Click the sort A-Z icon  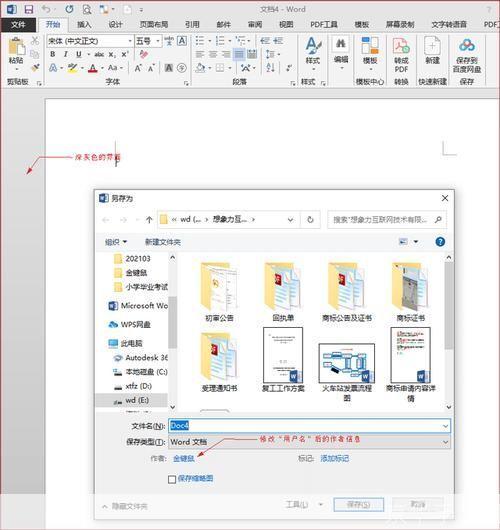270,68
